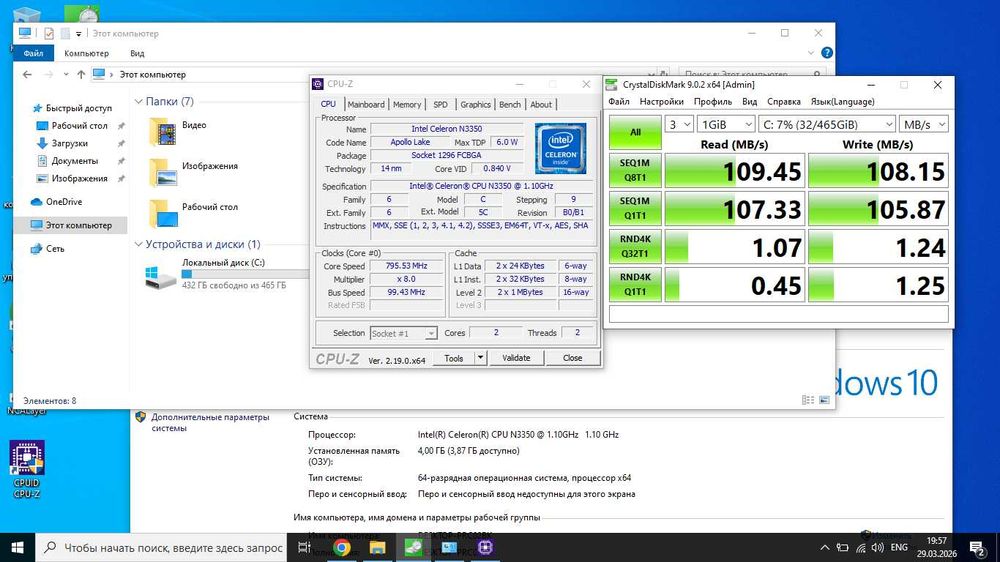Open Google Chrome from the taskbar

coord(342,547)
